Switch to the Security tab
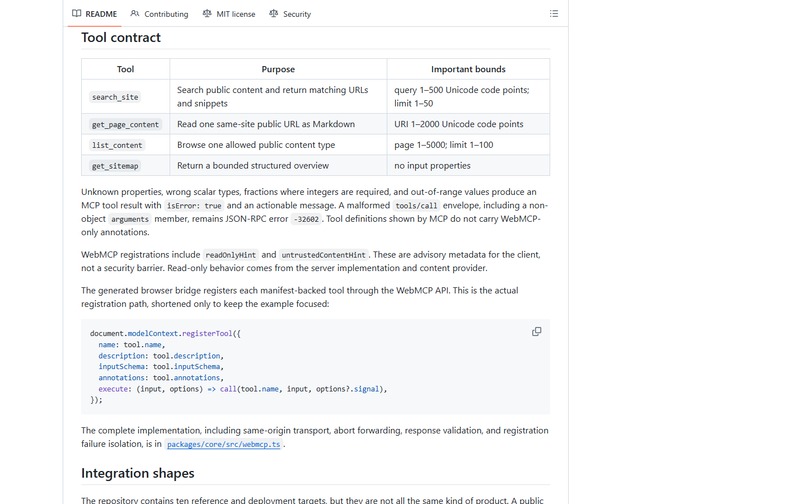This screenshot has width=806, height=504. point(290,14)
